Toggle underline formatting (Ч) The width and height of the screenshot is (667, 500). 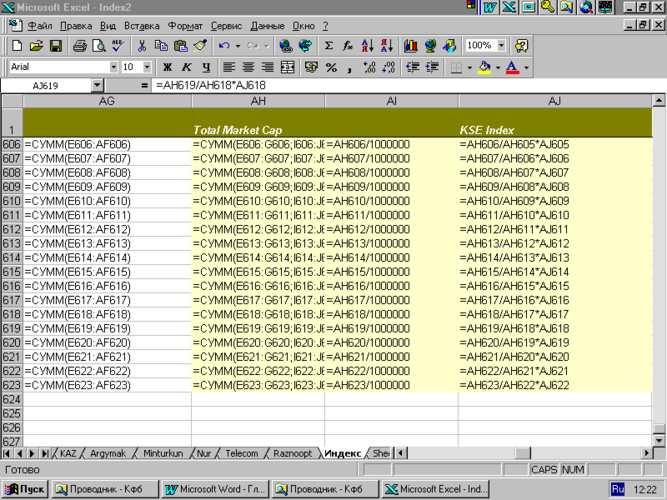205,67
